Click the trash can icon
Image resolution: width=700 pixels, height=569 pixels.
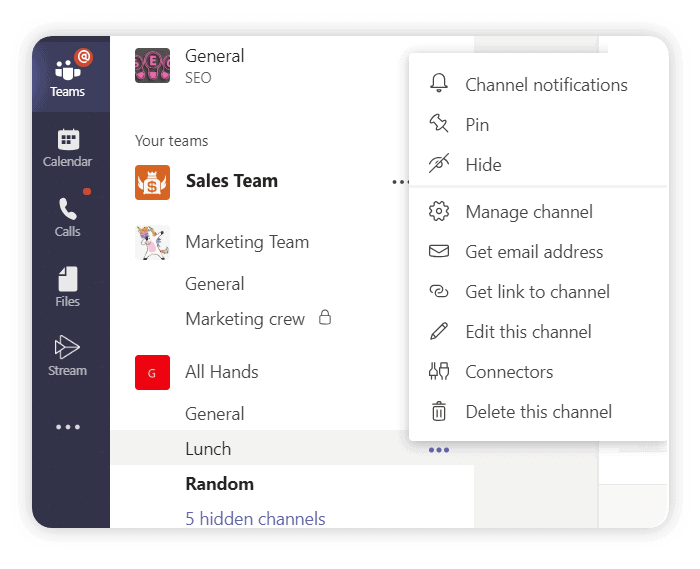tap(439, 411)
